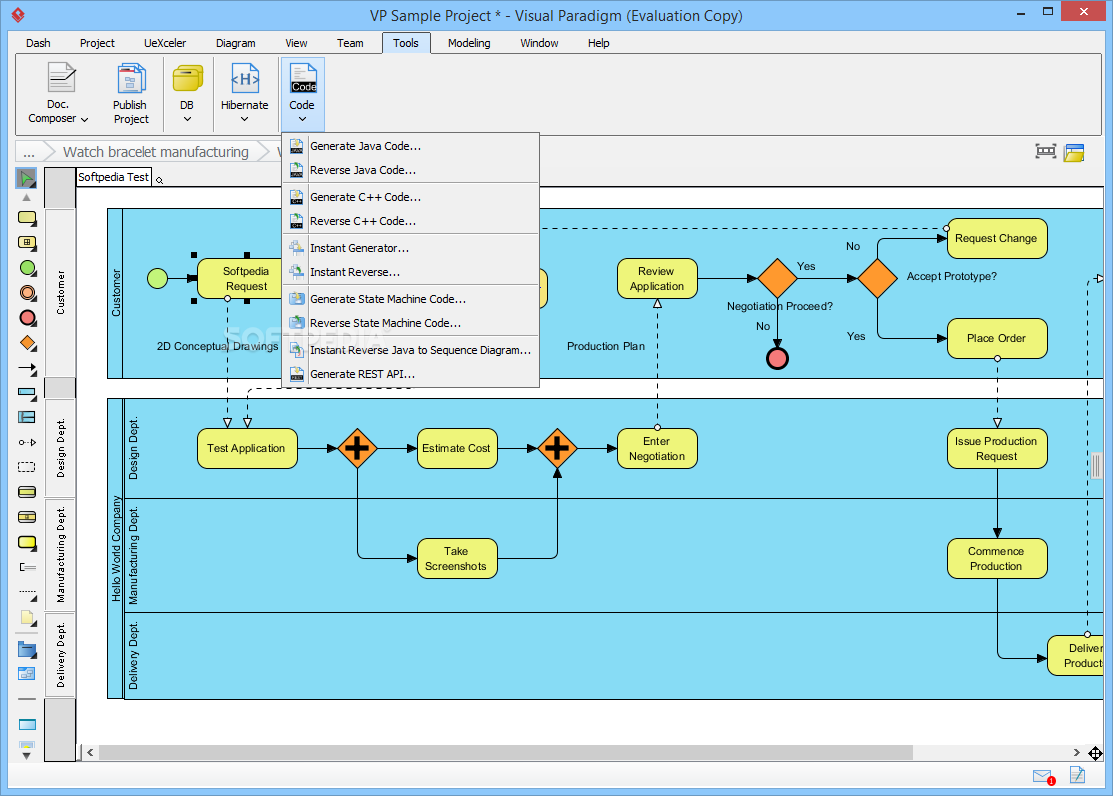1113x796 pixels.
Task: Choose Reverse C++ Code...
Action: click(411, 222)
